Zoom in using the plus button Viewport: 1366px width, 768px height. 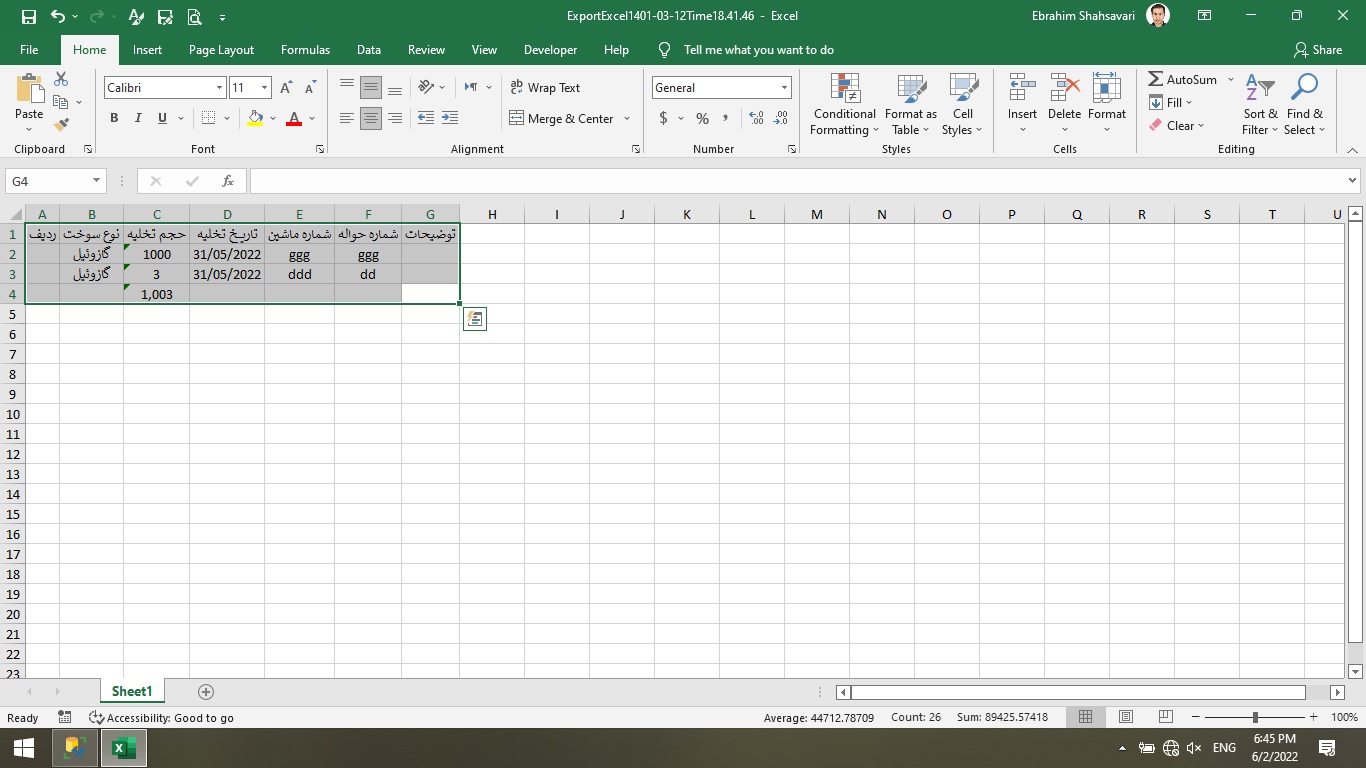1315,718
